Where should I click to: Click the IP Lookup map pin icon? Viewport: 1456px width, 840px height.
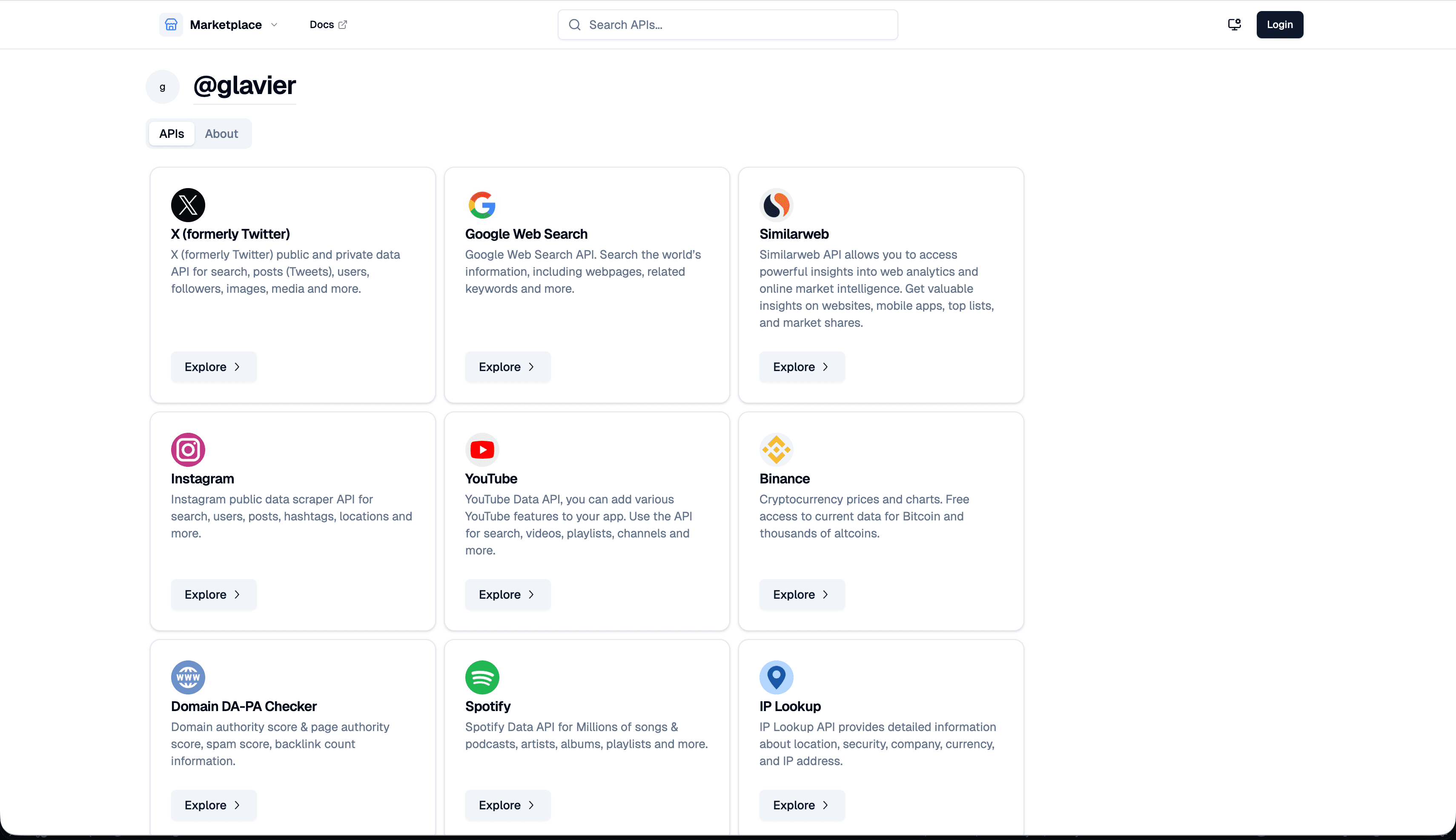[x=776, y=677]
